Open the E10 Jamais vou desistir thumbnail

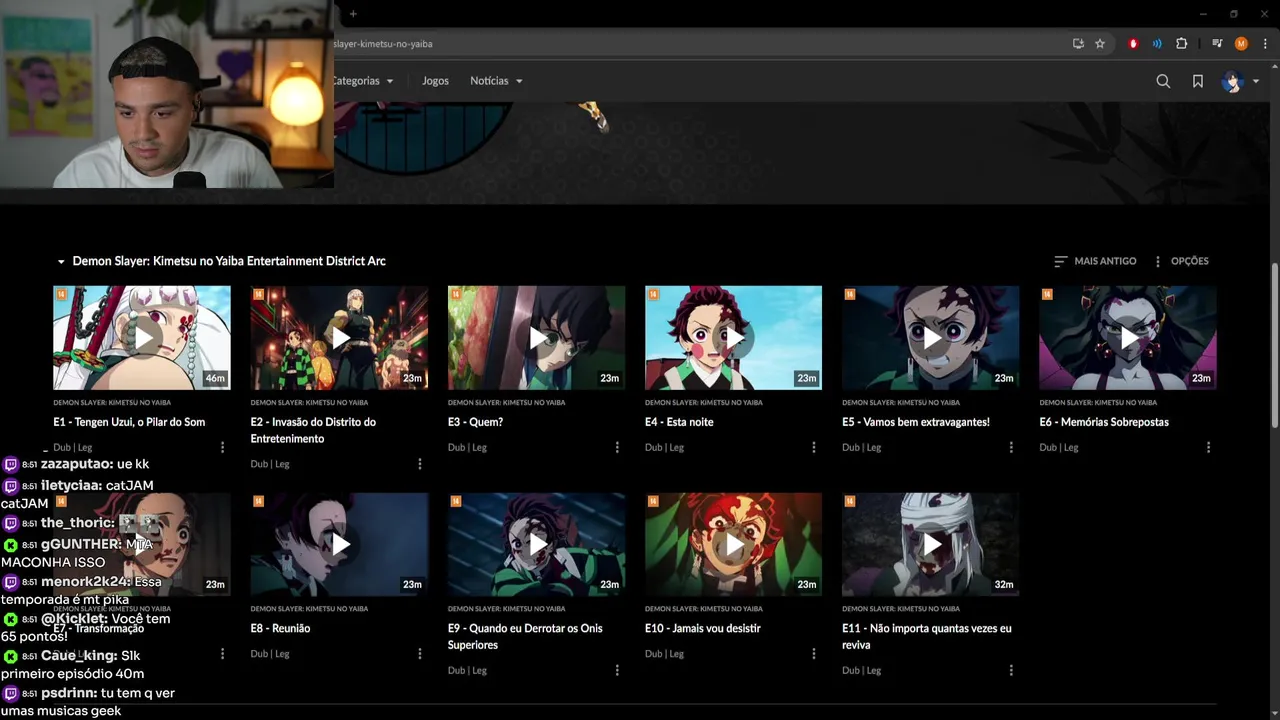pos(734,544)
